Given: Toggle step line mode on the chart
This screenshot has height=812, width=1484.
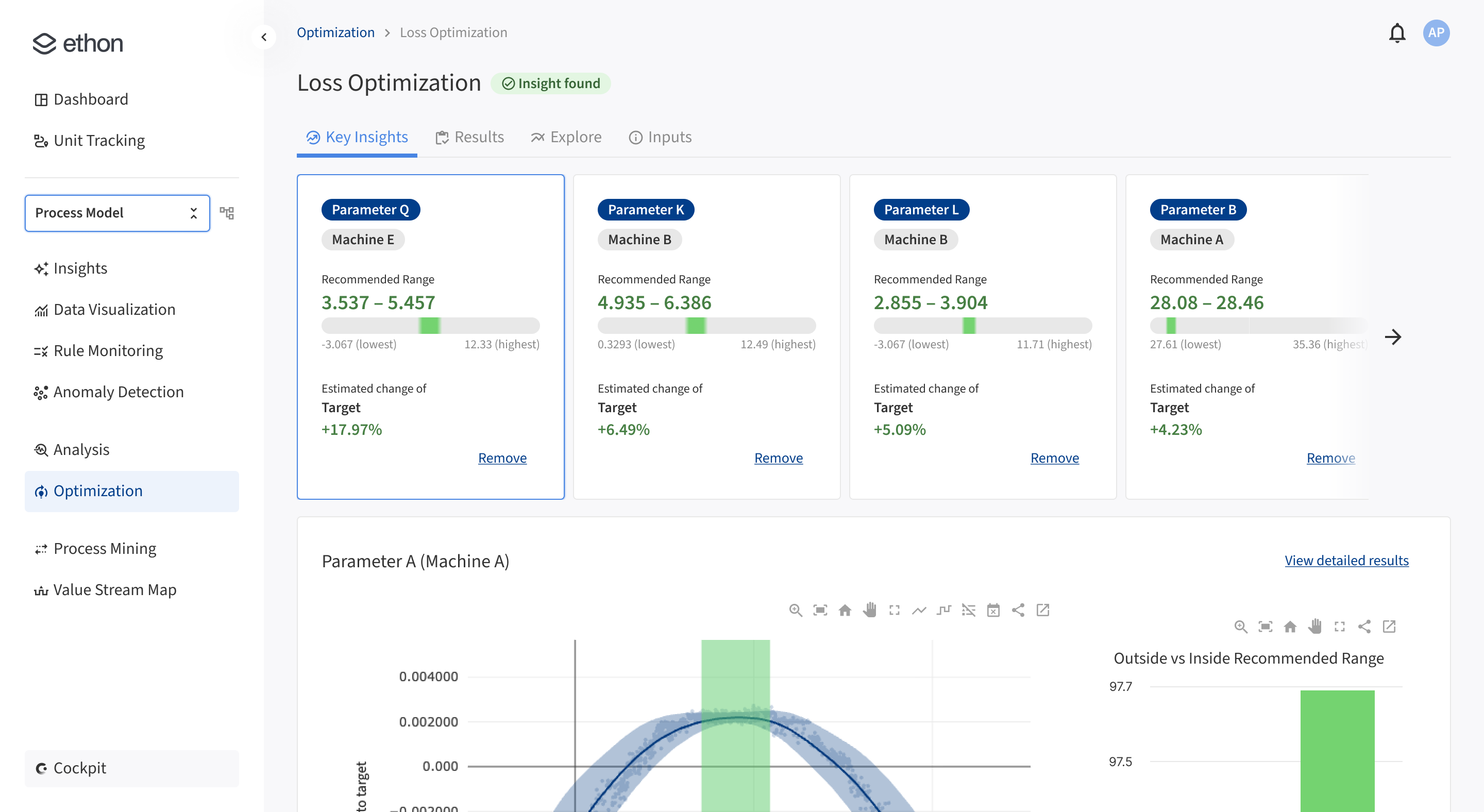Looking at the screenshot, I should pos(943,610).
